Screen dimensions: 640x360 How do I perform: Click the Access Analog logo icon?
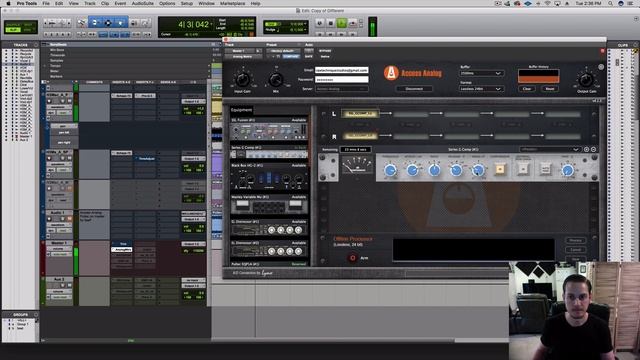(391, 73)
